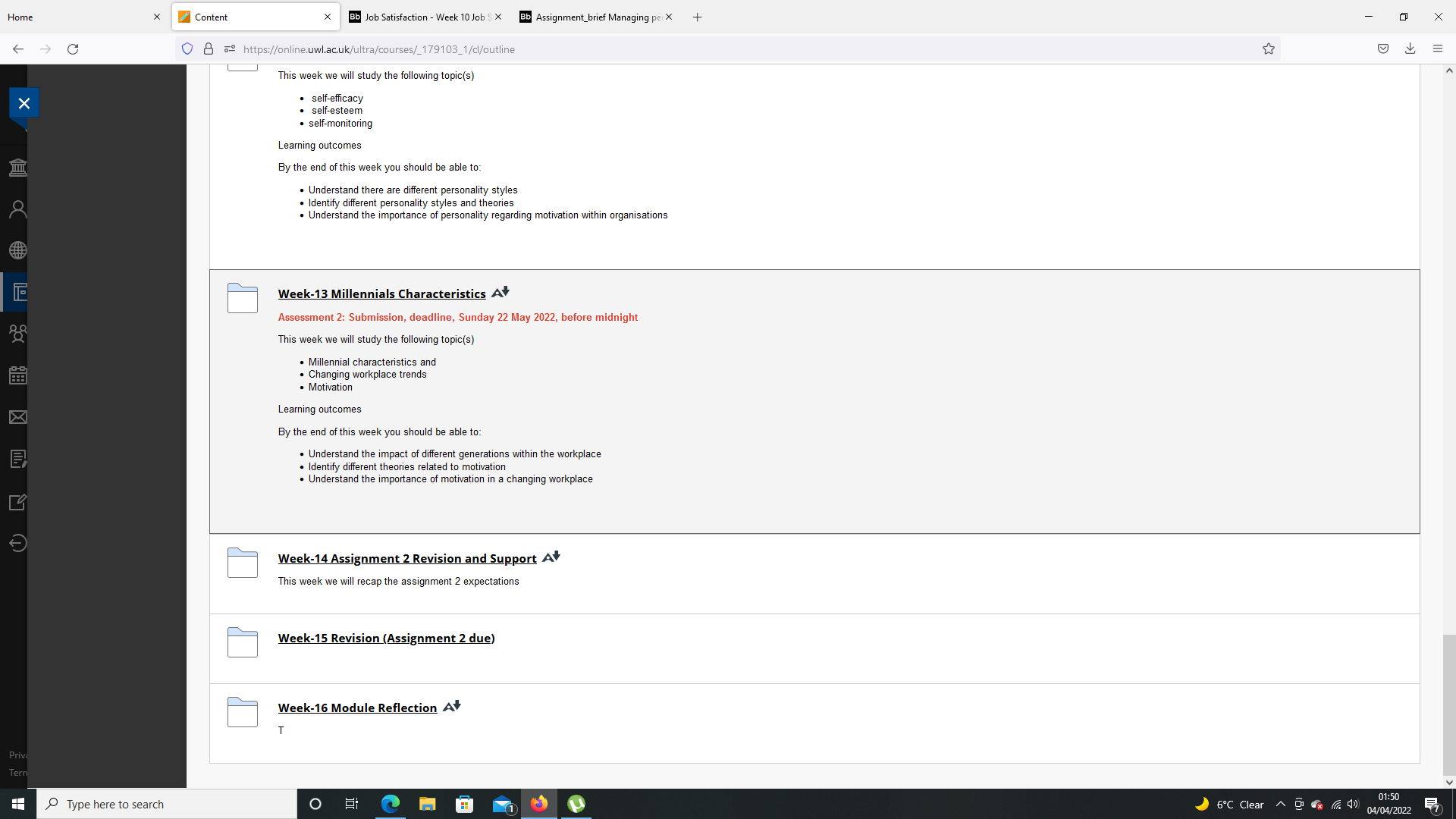Close the Assignment_brief tab
This screenshot has height=819, width=1456.
pyautogui.click(x=669, y=17)
